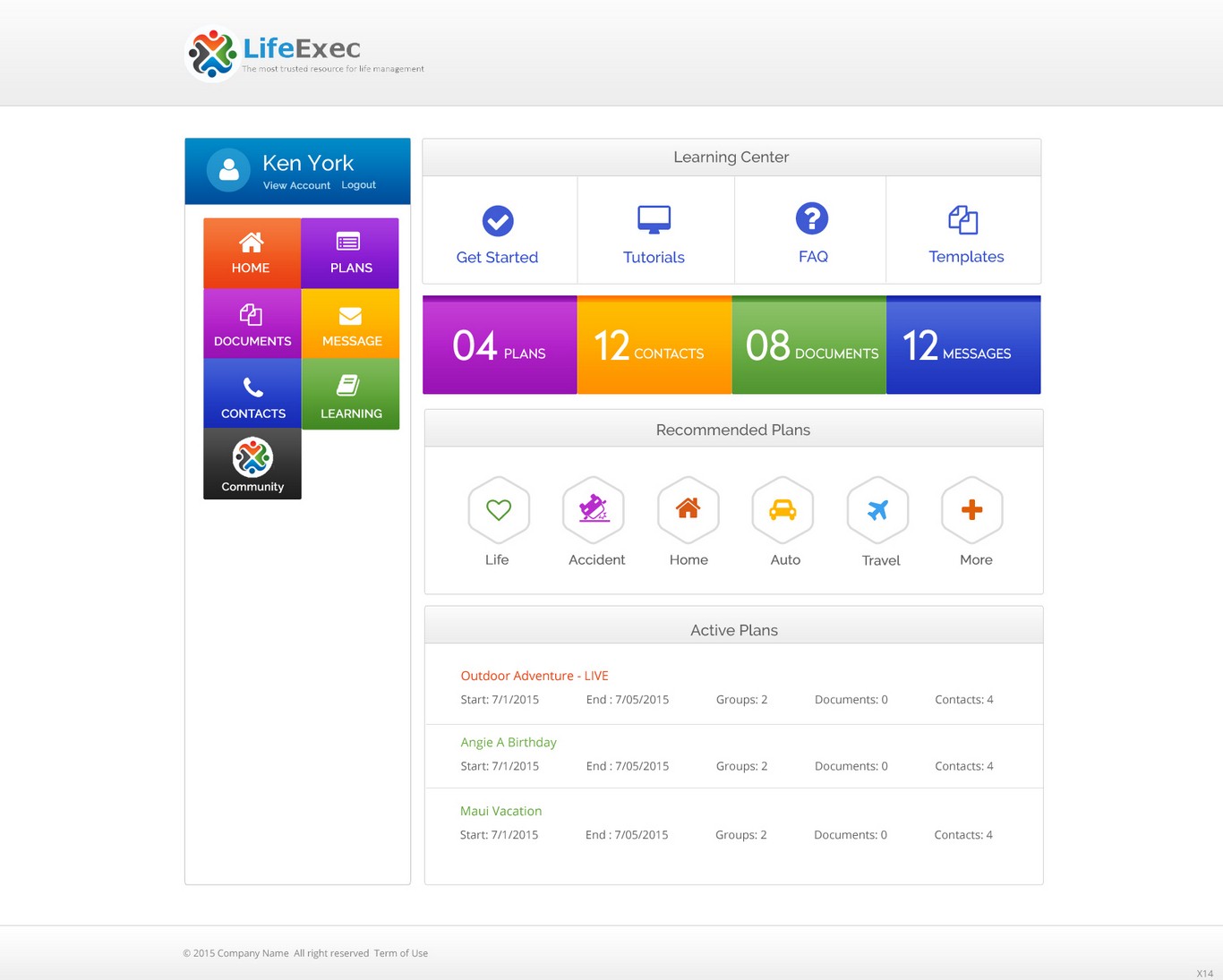Select the Plans tile in sidebar
This screenshot has height=980, width=1223.
tap(350, 252)
